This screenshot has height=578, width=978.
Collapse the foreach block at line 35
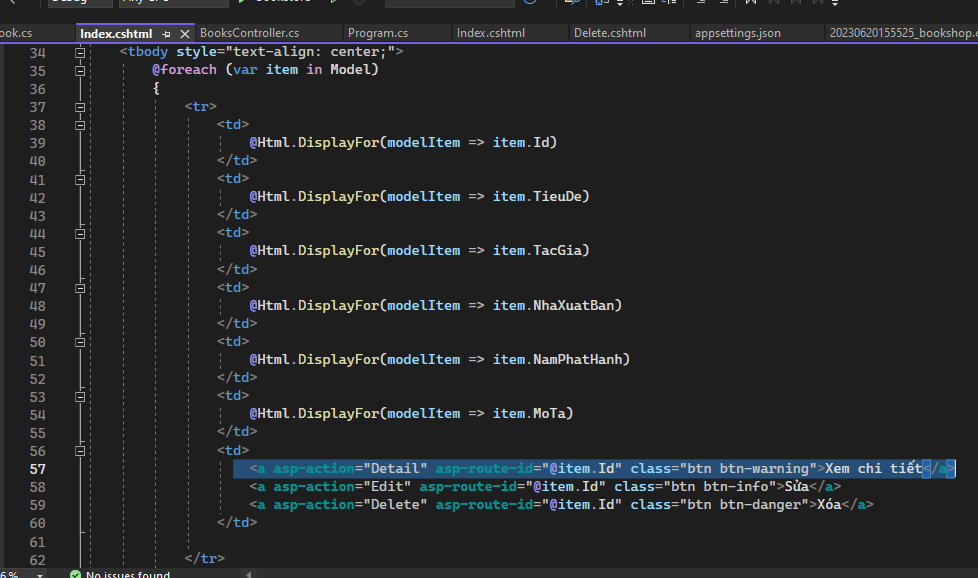point(79,70)
